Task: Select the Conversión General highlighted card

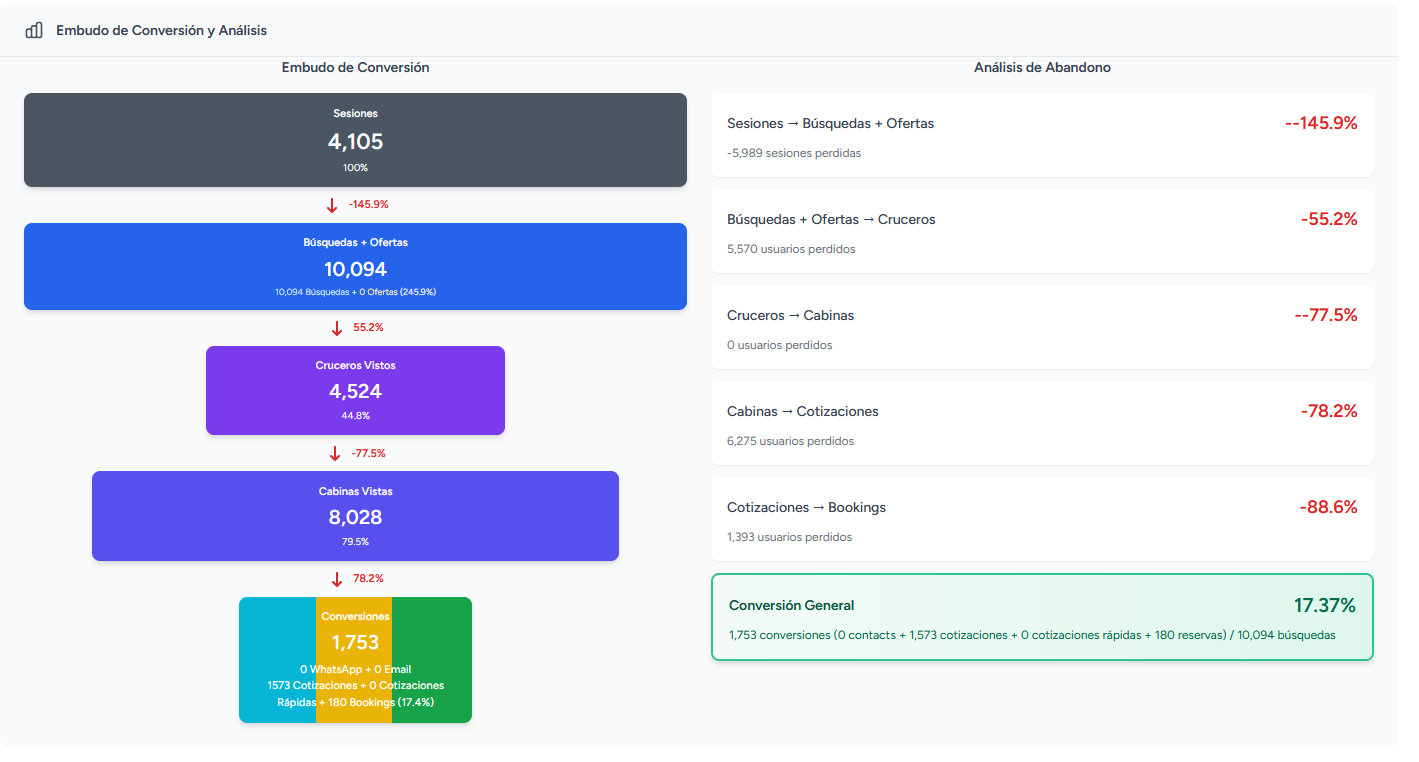Action: pos(1042,615)
